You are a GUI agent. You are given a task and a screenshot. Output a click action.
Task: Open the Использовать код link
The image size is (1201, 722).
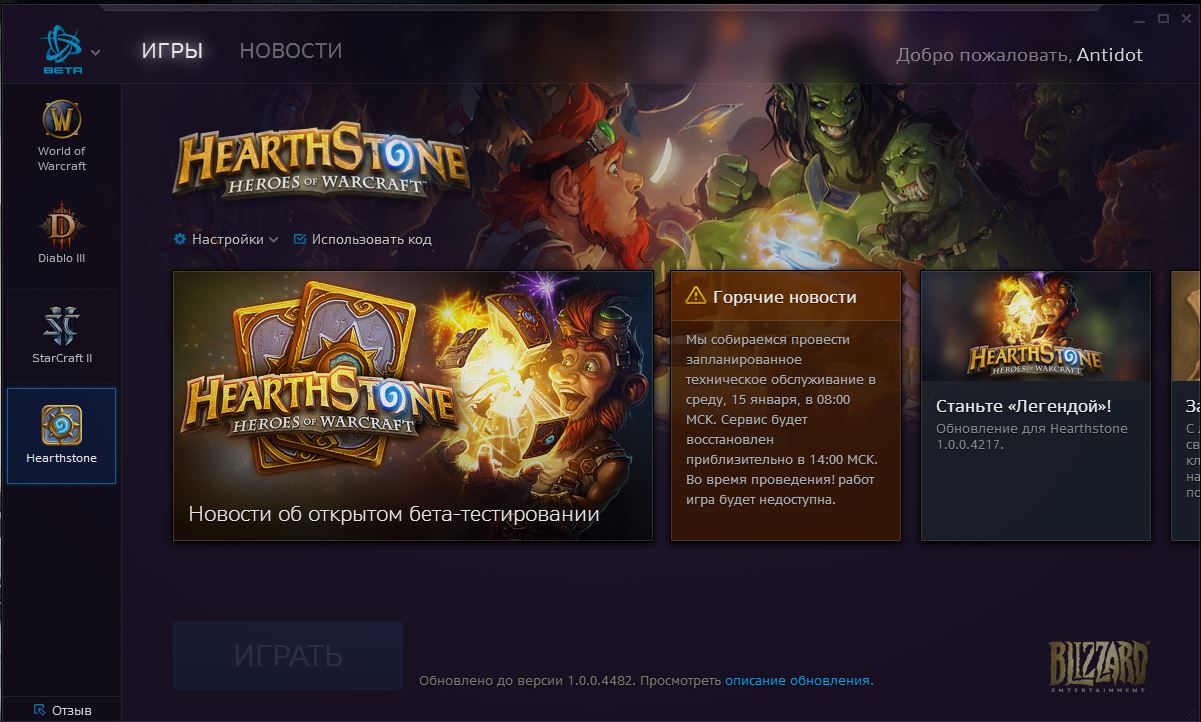371,239
